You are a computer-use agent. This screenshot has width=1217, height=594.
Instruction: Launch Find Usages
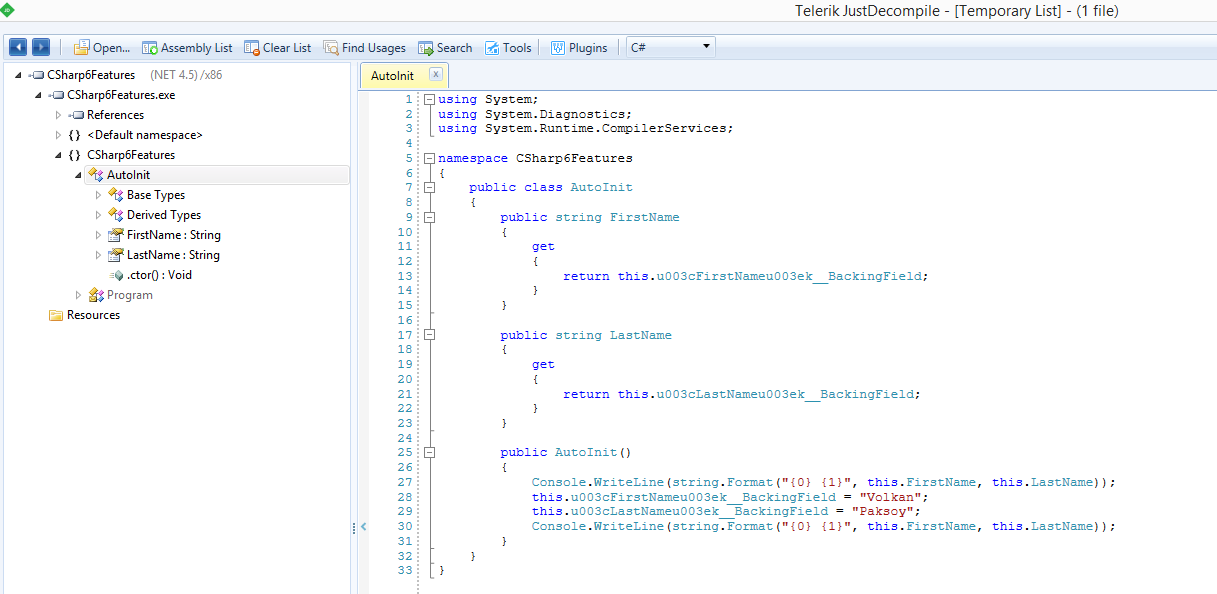pos(364,46)
